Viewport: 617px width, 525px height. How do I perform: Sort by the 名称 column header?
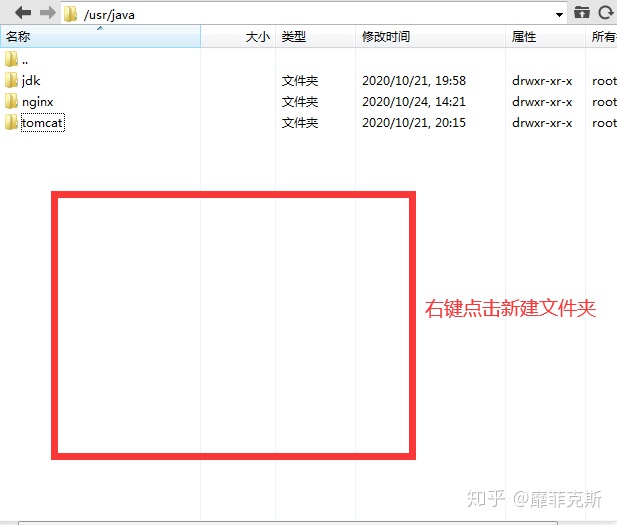100,37
